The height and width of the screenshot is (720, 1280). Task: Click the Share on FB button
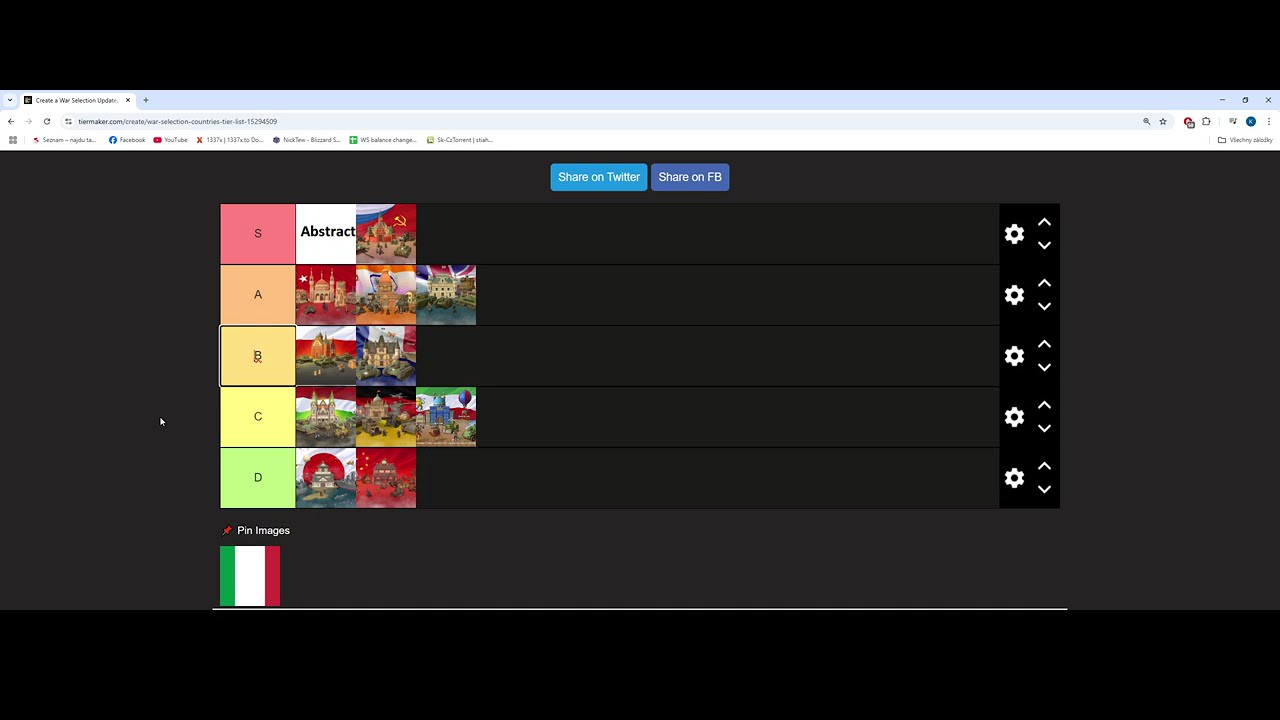[x=690, y=177]
